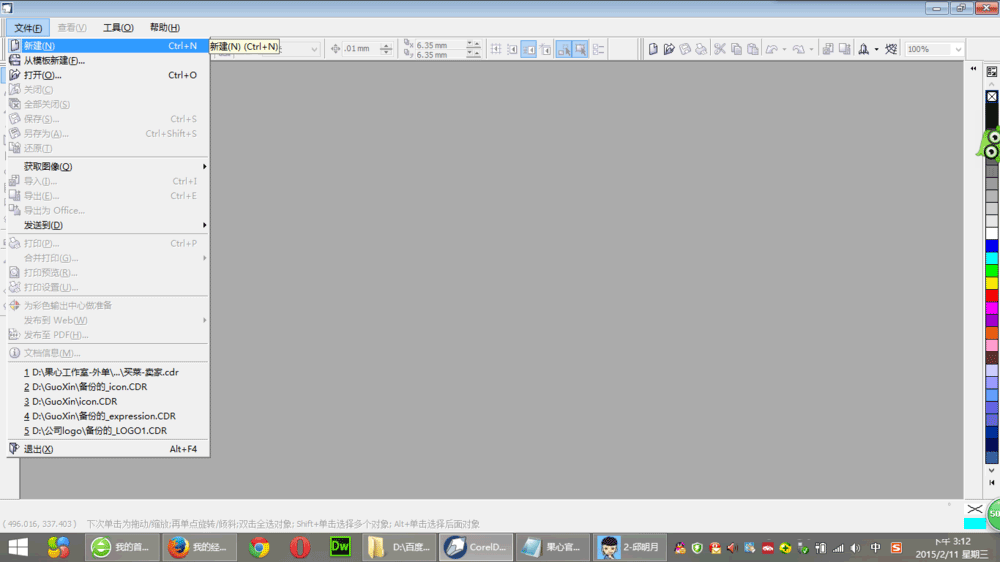Click the docker icon at palette top

(992, 72)
